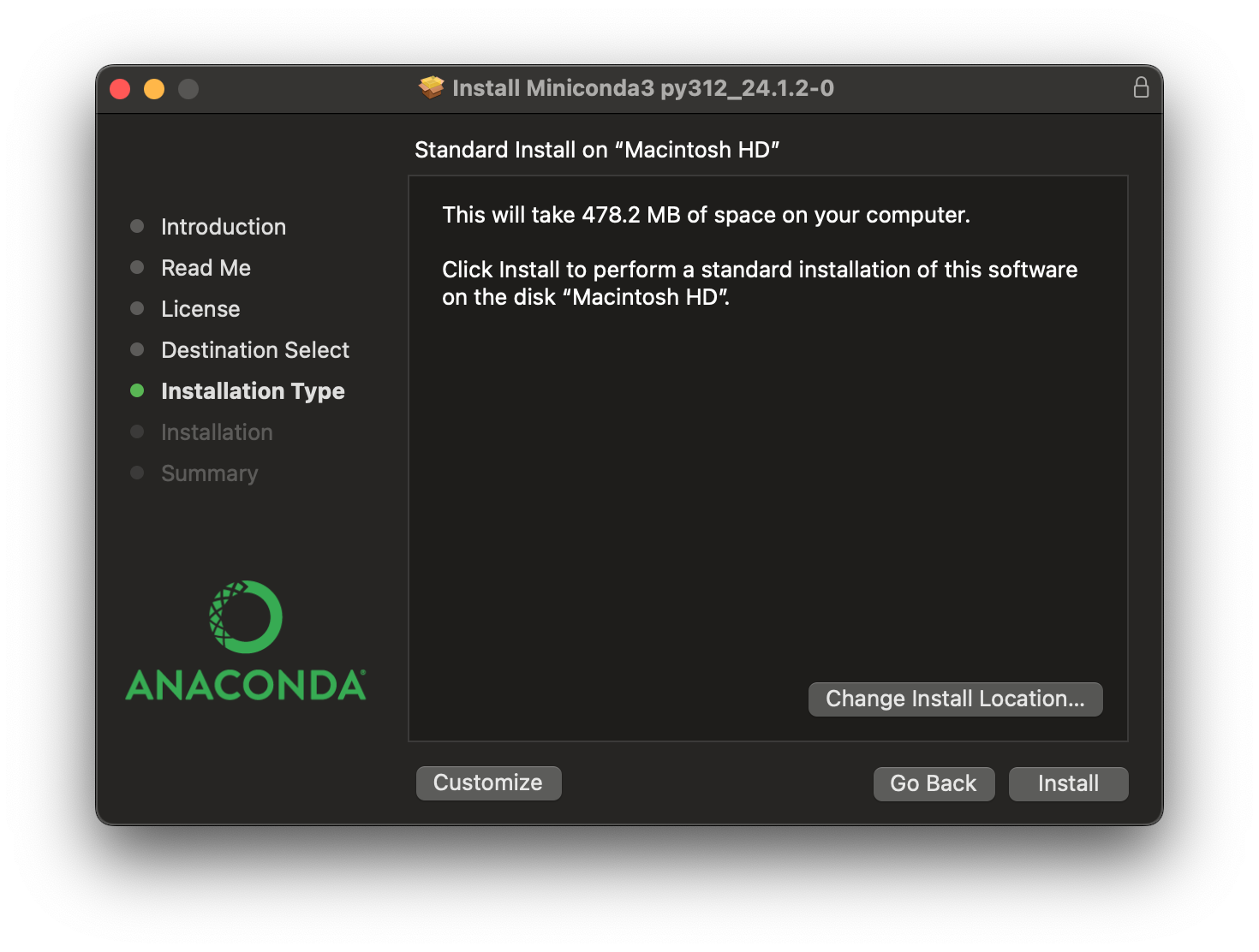This screenshot has height=952, width=1259.
Task: Click the License step bullet
Action: pyautogui.click(x=137, y=309)
